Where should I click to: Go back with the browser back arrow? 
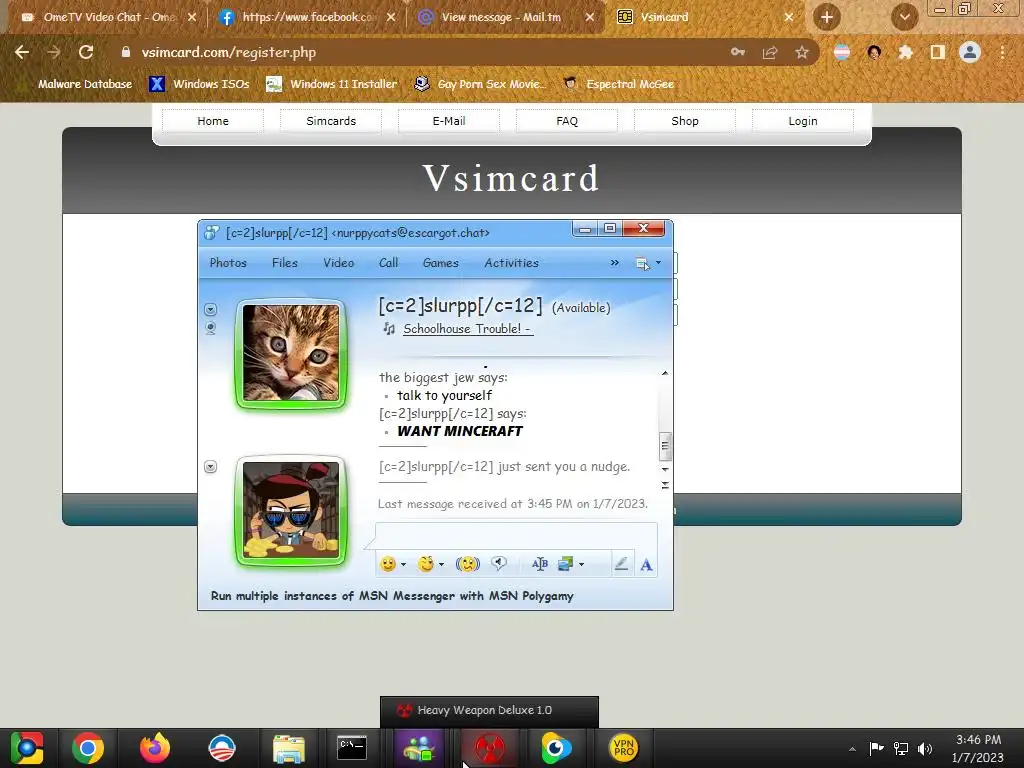tap(22, 52)
